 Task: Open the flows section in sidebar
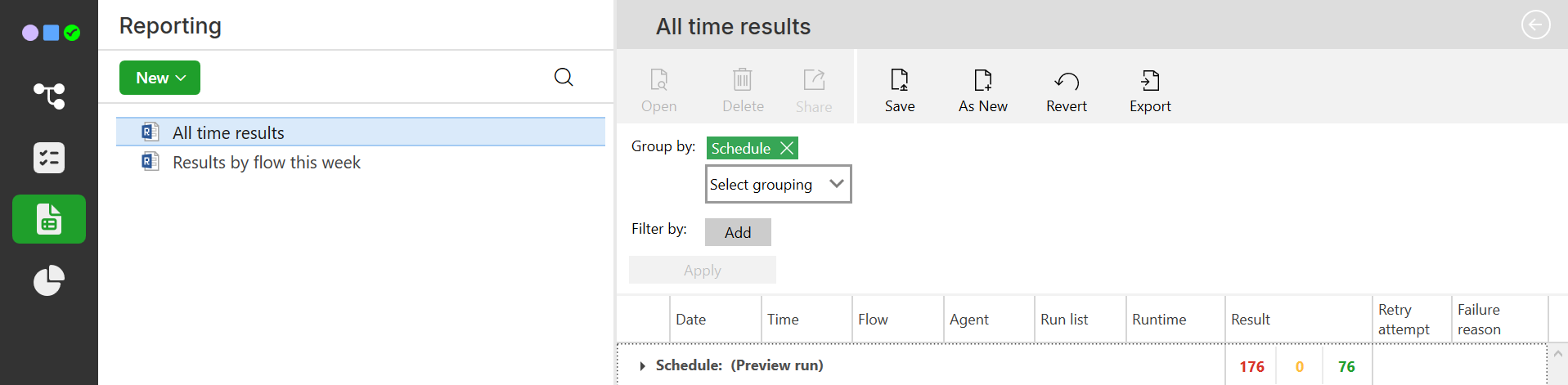(49, 96)
